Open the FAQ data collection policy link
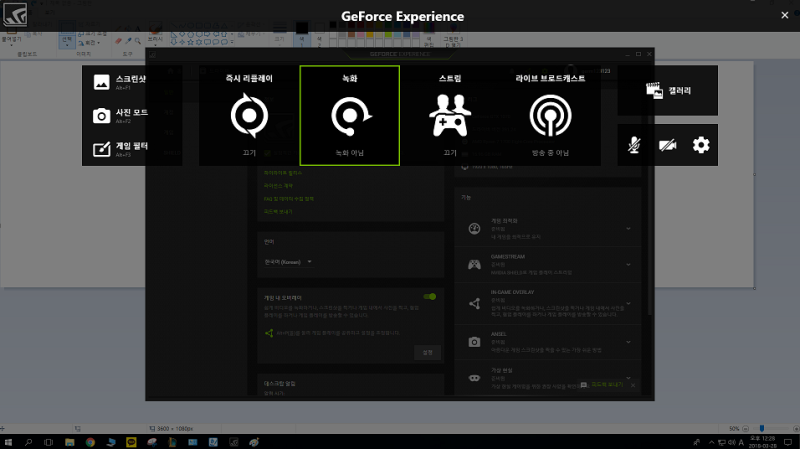The image size is (800, 449). click(289, 198)
